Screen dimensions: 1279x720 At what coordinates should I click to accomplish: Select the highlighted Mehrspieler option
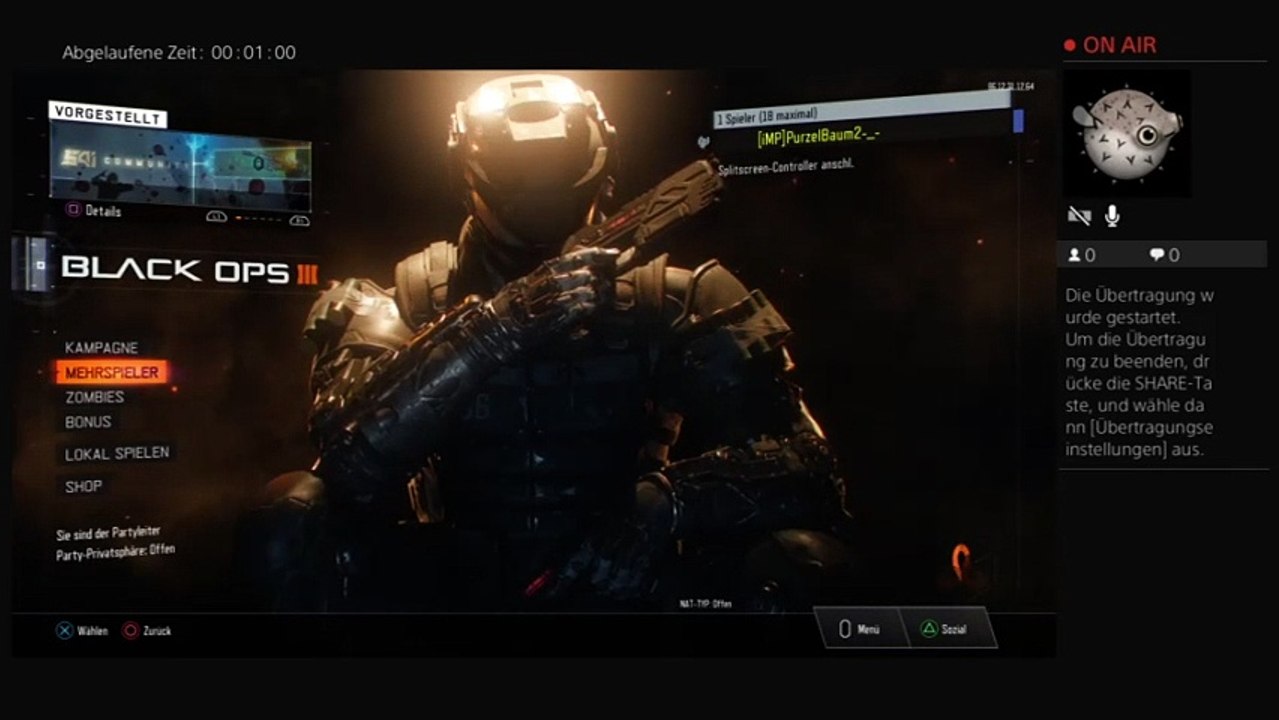(x=111, y=373)
